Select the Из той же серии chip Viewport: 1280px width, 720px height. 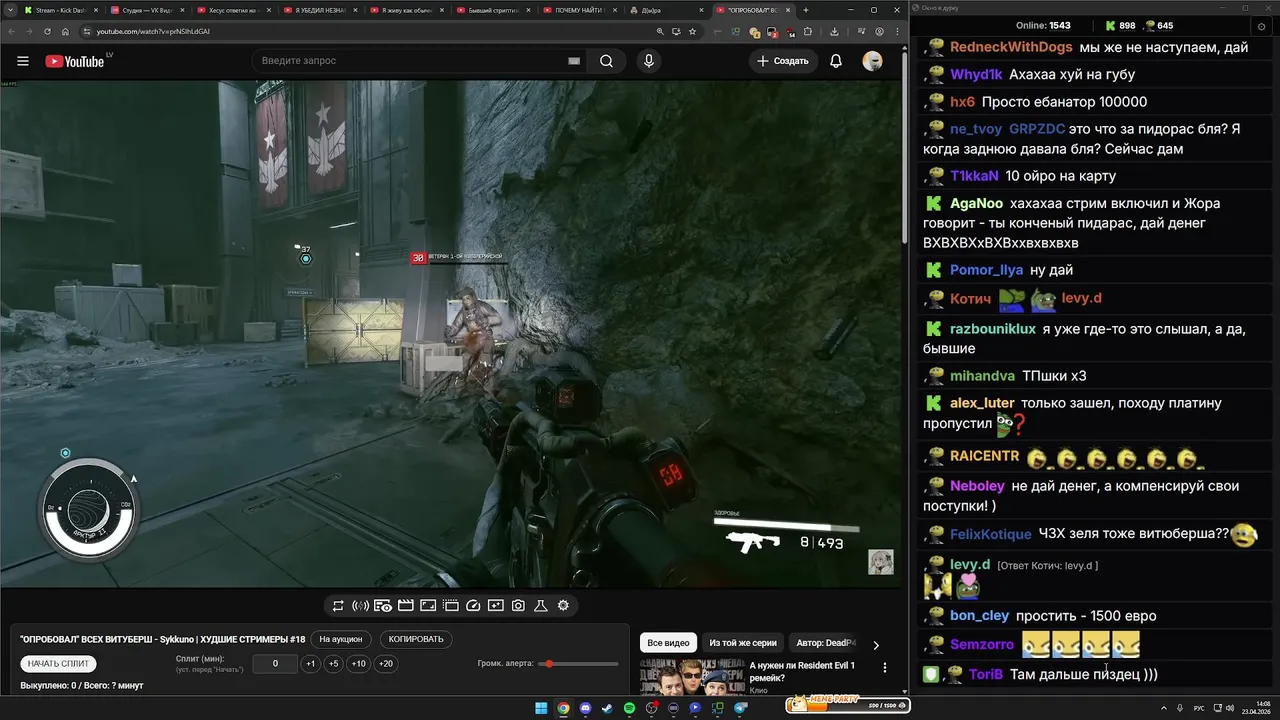743,643
